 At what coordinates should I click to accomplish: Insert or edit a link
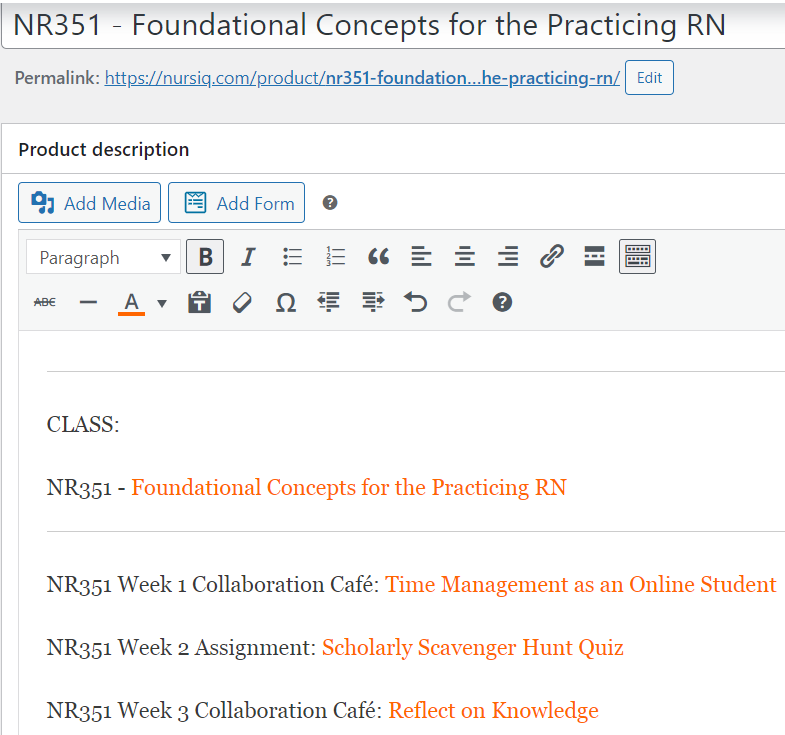pos(551,258)
